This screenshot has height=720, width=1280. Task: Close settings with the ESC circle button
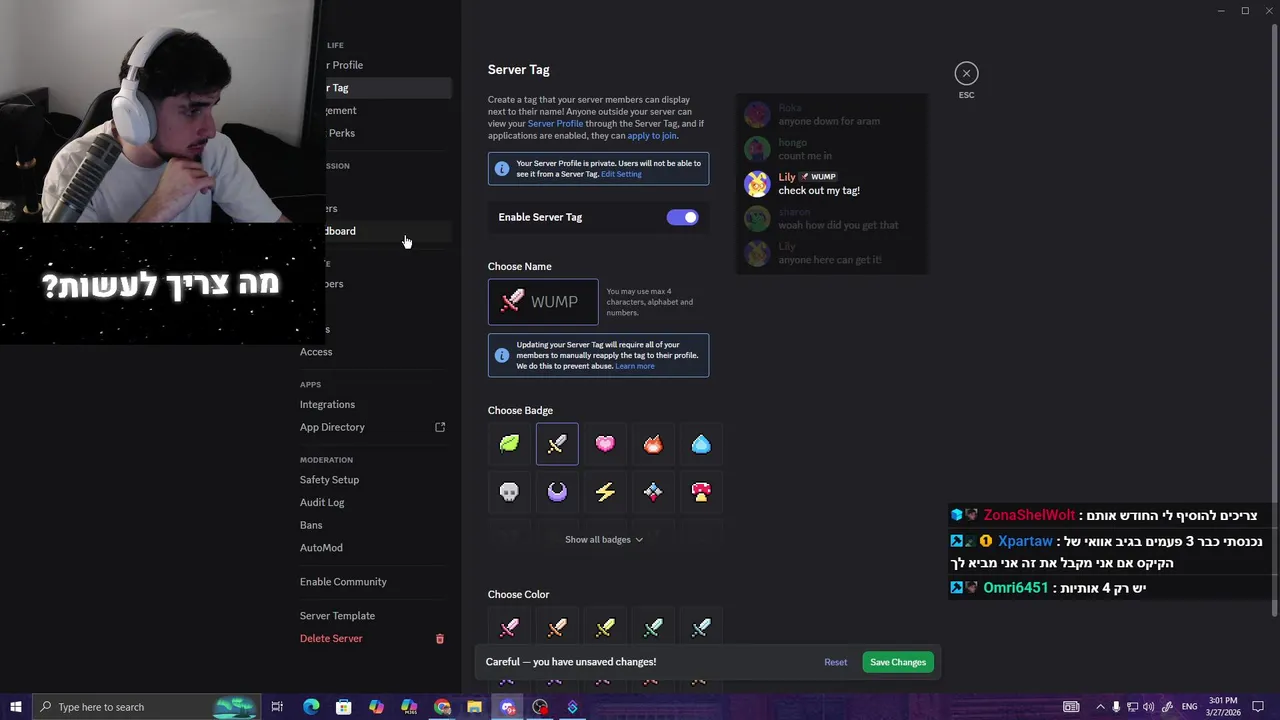point(966,73)
